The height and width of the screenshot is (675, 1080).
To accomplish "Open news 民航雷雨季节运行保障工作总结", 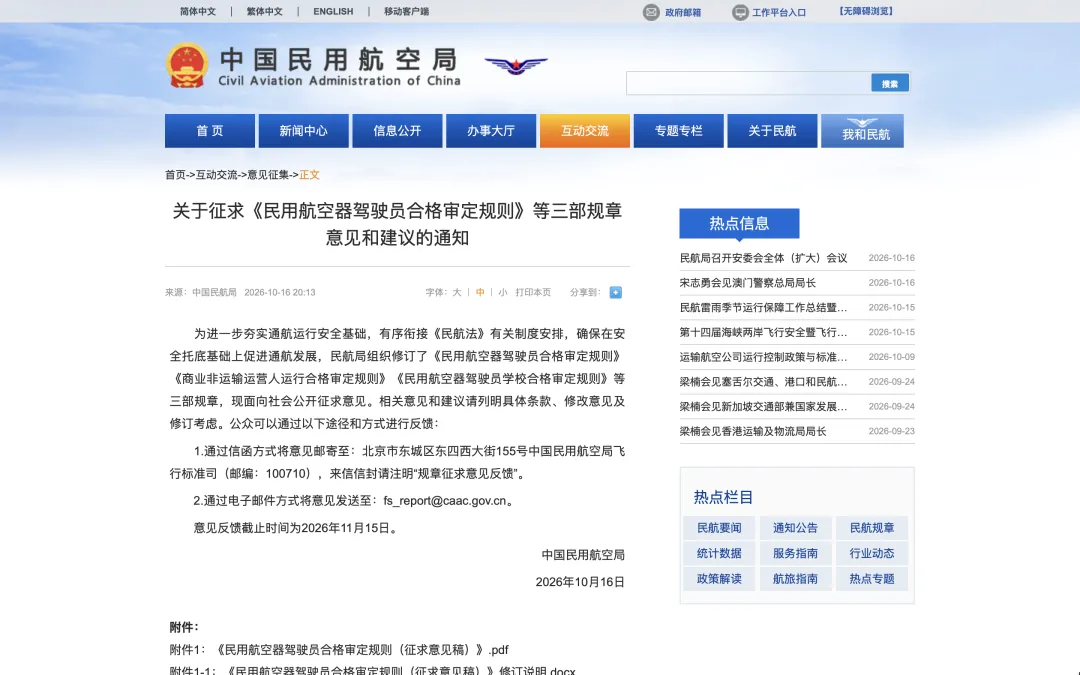I will tap(763, 307).
